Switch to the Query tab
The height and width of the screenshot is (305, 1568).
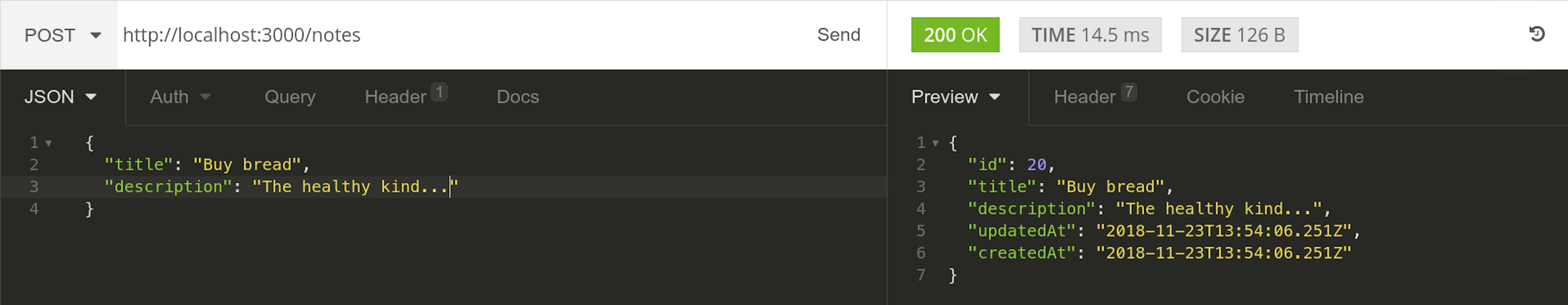[x=290, y=97]
